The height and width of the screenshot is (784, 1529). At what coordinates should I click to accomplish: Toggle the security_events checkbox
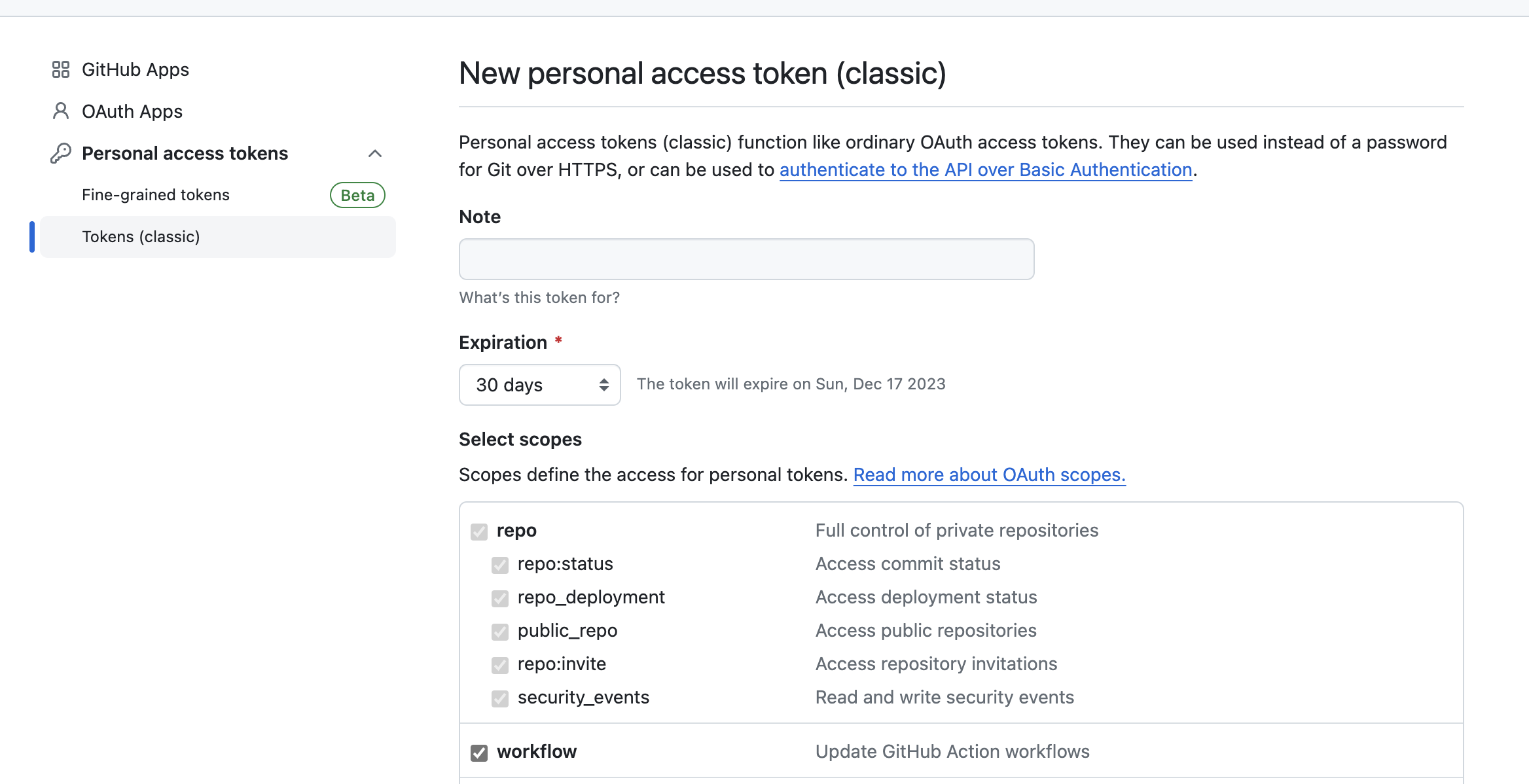pyautogui.click(x=500, y=698)
